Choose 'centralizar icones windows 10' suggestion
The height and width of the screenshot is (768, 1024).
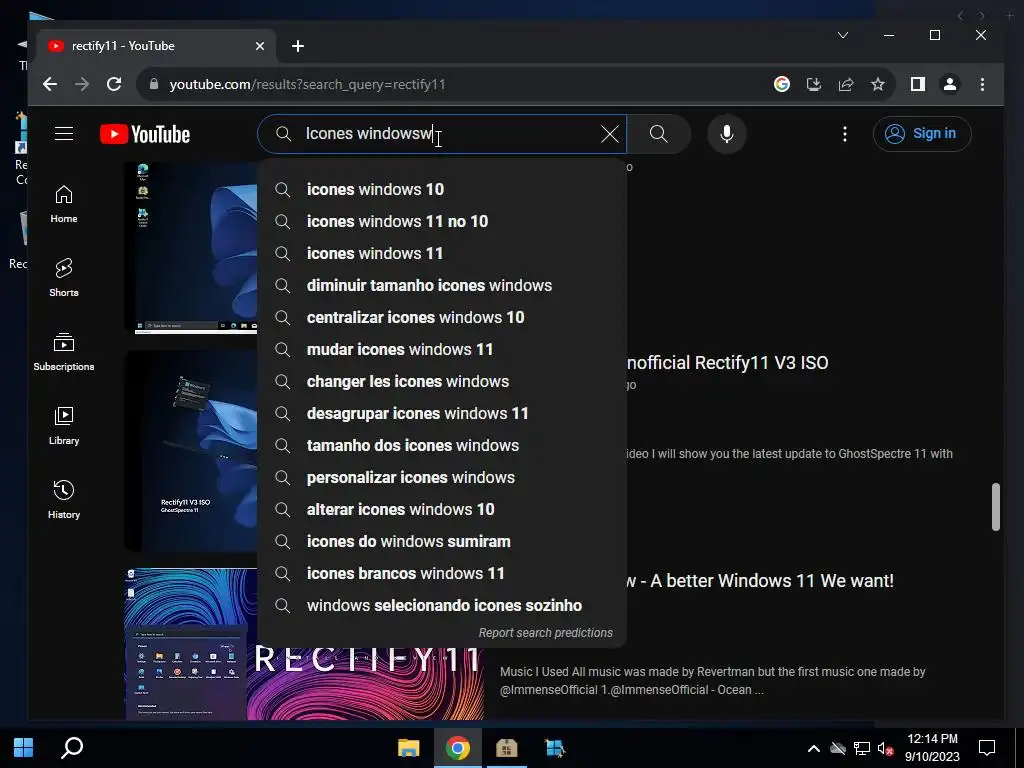tap(441, 317)
